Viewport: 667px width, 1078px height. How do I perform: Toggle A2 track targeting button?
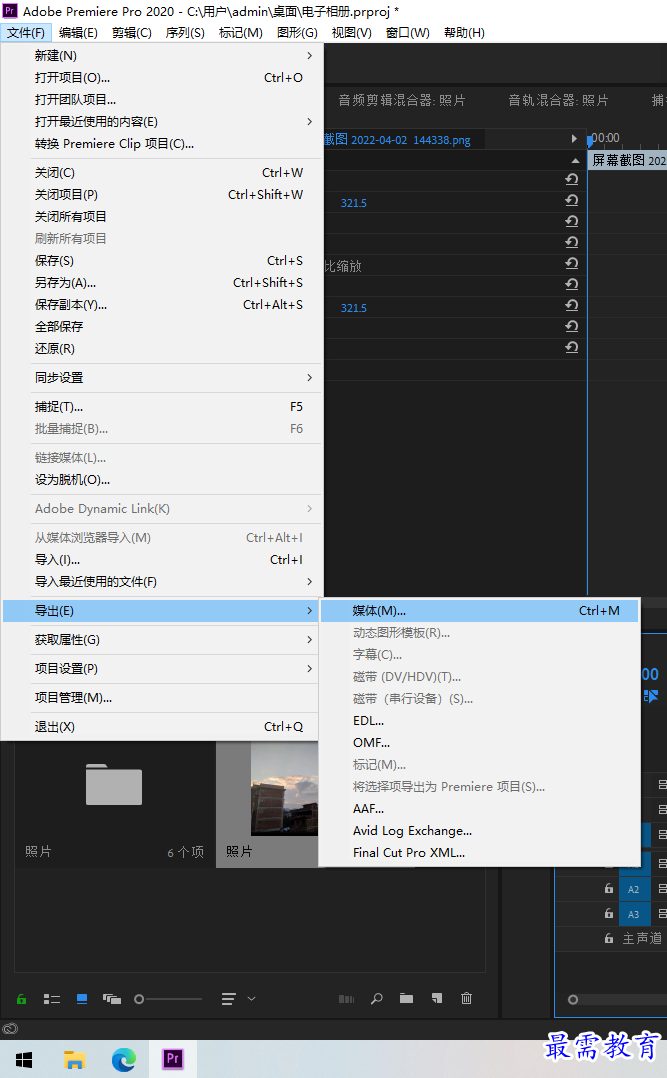tap(633, 889)
